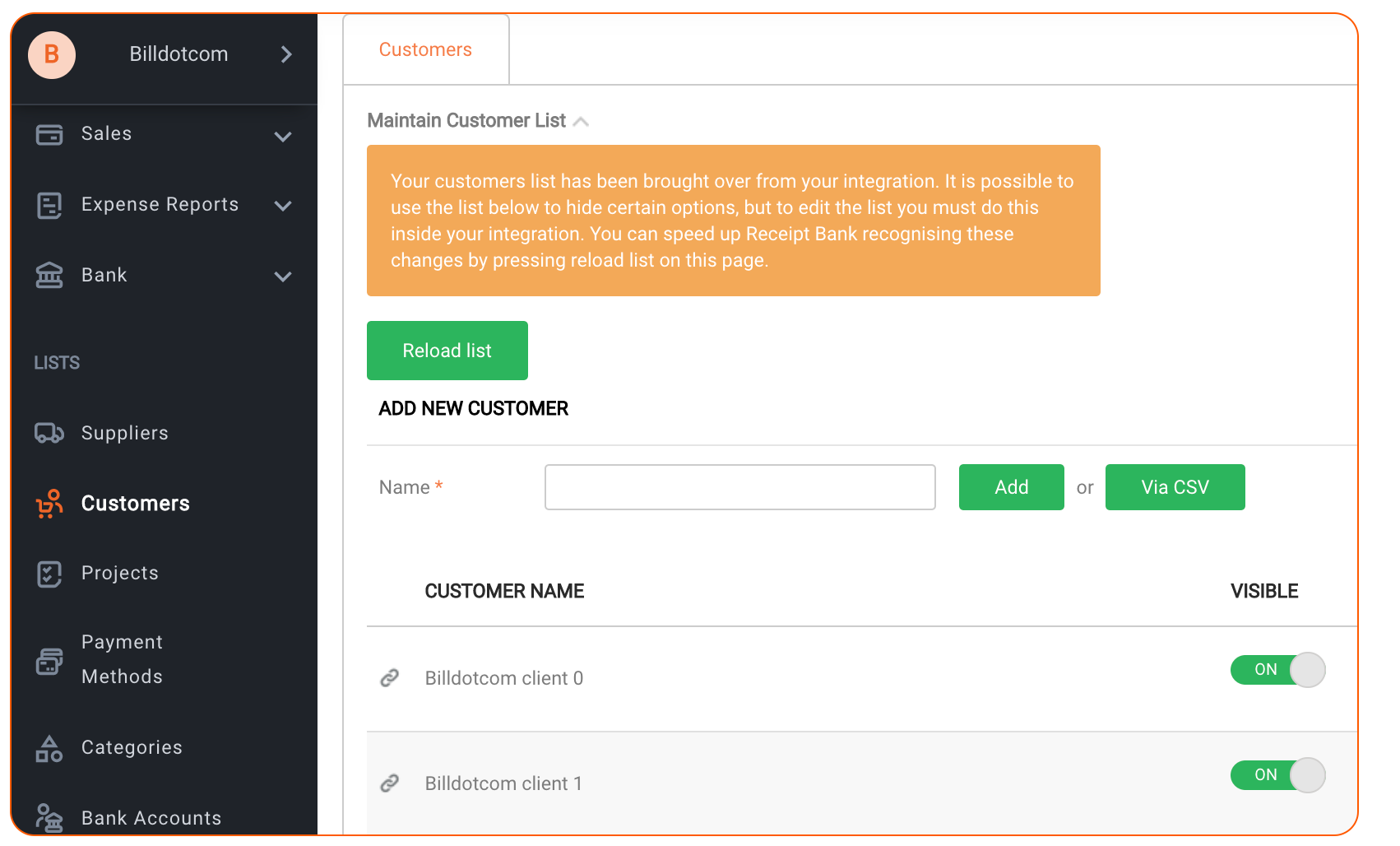
Task: Click the Reload list button
Action: click(447, 351)
